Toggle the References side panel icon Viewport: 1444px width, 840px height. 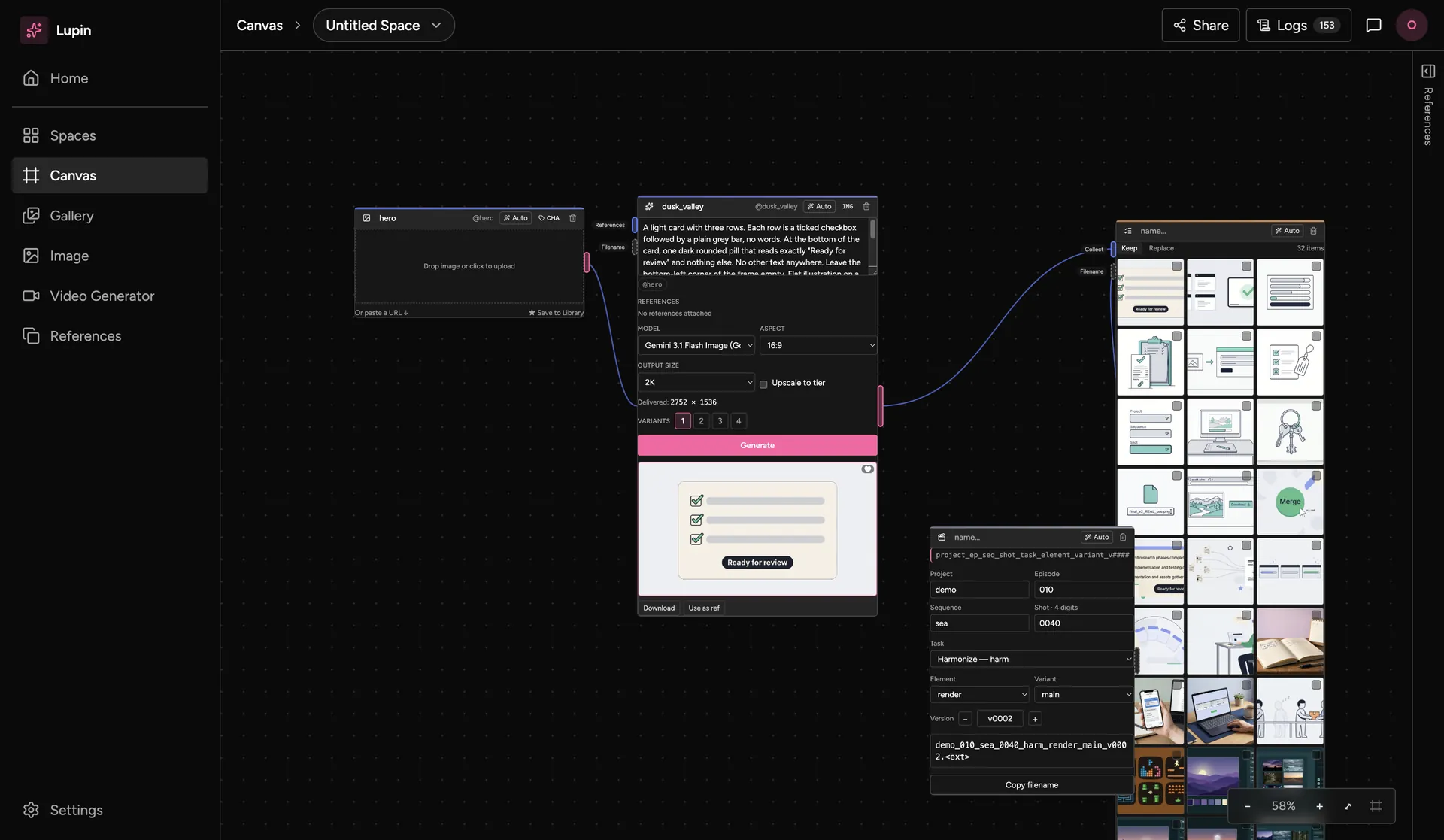point(1428,71)
